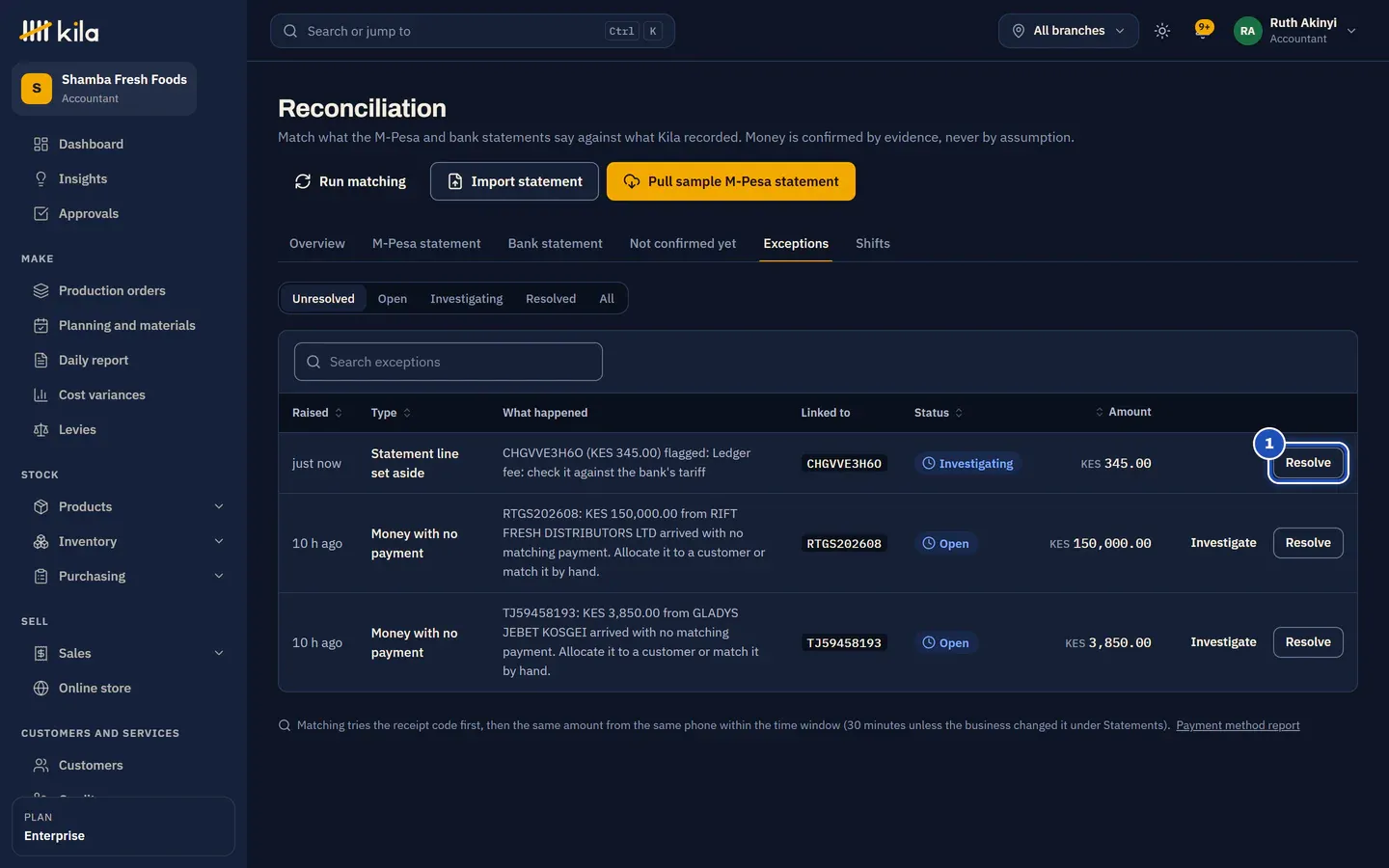Click the Levies scales icon
1389x868 pixels.
click(41, 430)
